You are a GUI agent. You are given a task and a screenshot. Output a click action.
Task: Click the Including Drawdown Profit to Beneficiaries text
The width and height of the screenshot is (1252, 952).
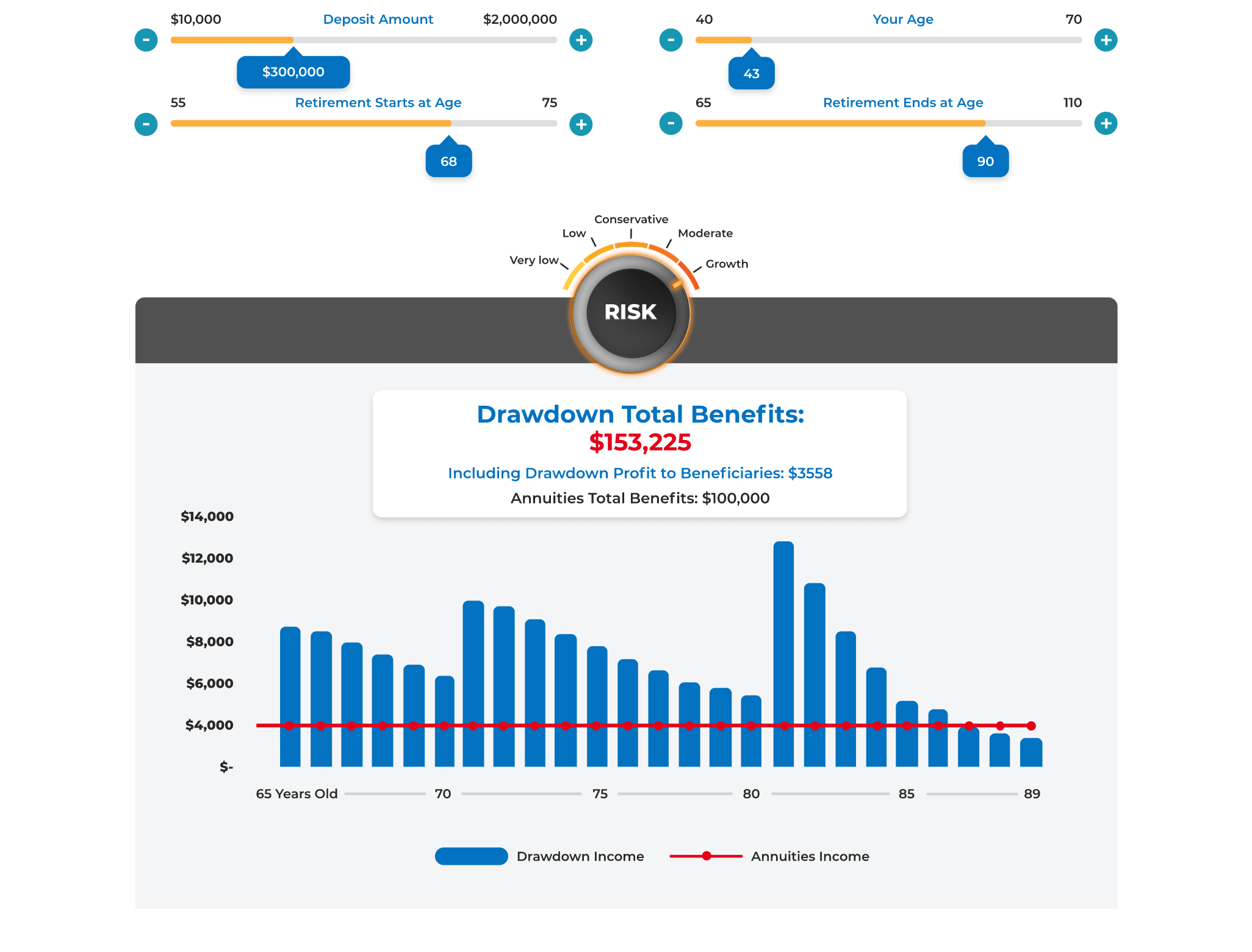pyautogui.click(x=640, y=473)
